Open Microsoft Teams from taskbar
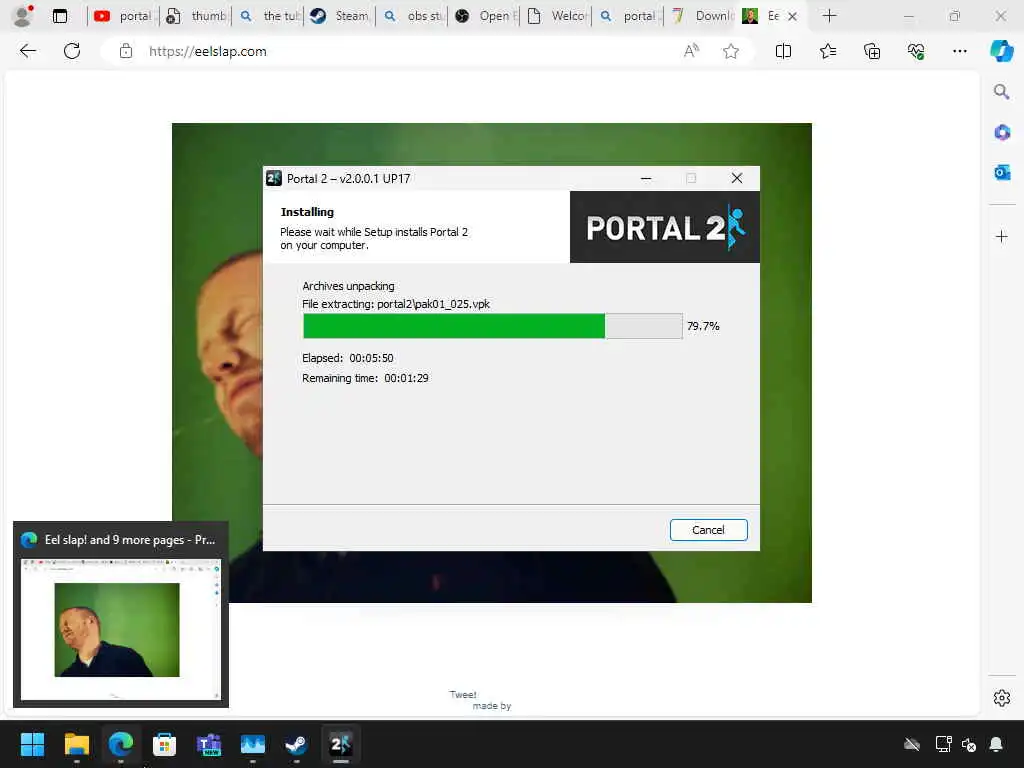1024x768 pixels. pos(209,744)
